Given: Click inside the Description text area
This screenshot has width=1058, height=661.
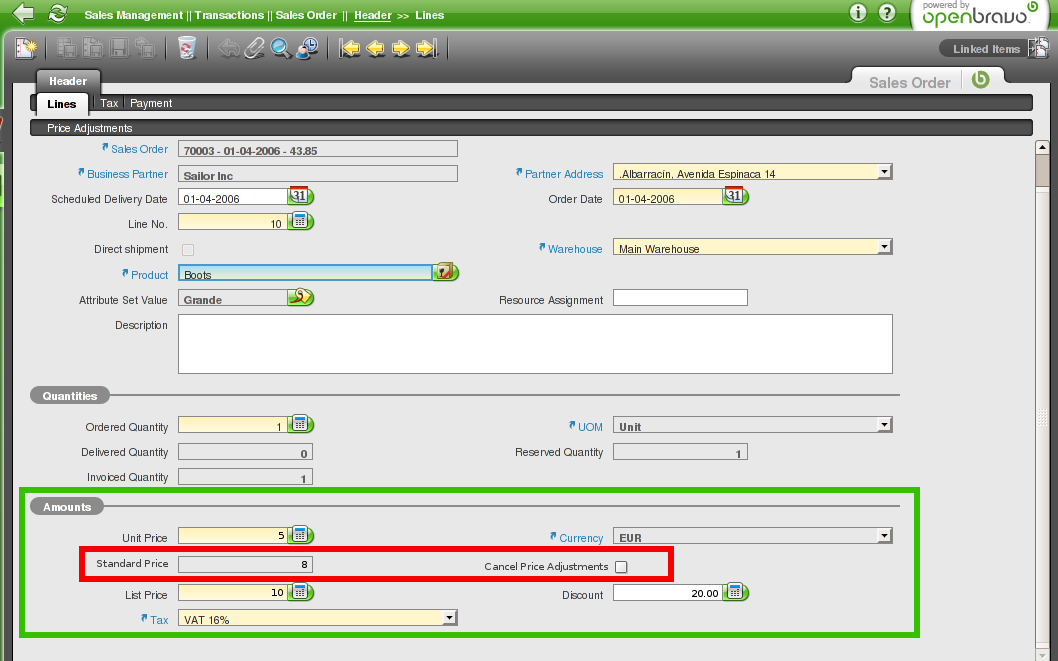Looking at the screenshot, I should pyautogui.click(x=534, y=343).
